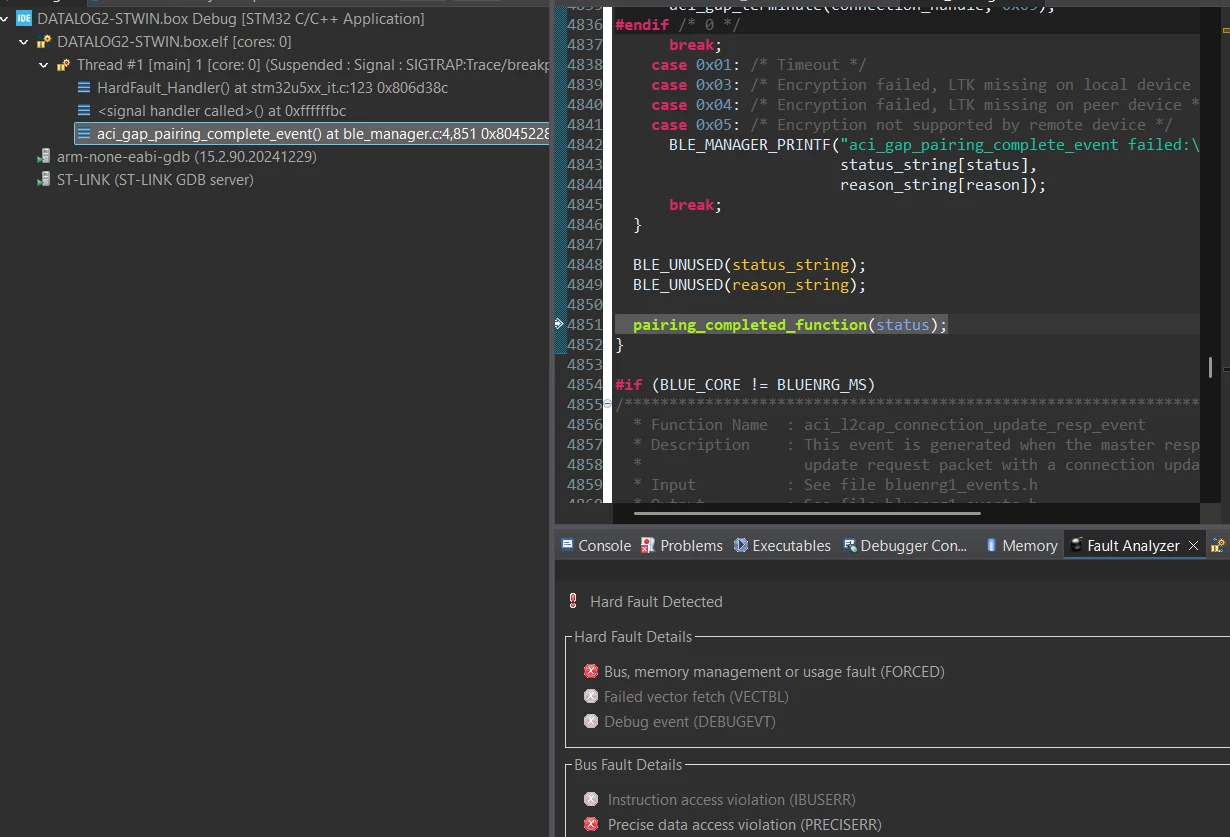The height and width of the screenshot is (837, 1230).
Task: Click the signal handler stack frame icon
Action: point(84,111)
